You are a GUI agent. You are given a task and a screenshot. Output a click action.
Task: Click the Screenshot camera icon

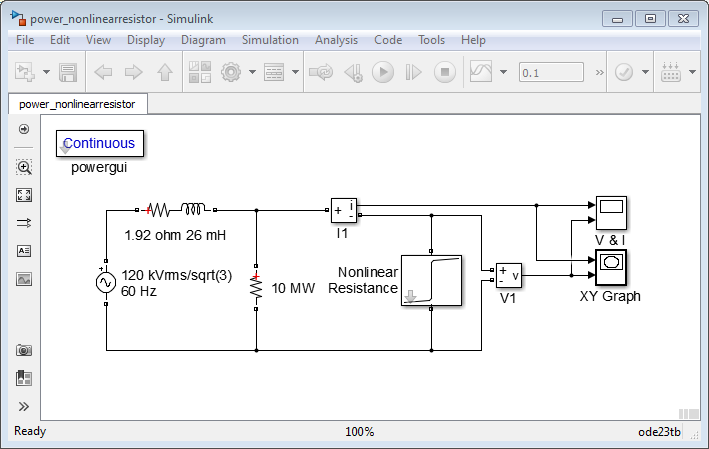click(x=25, y=351)
